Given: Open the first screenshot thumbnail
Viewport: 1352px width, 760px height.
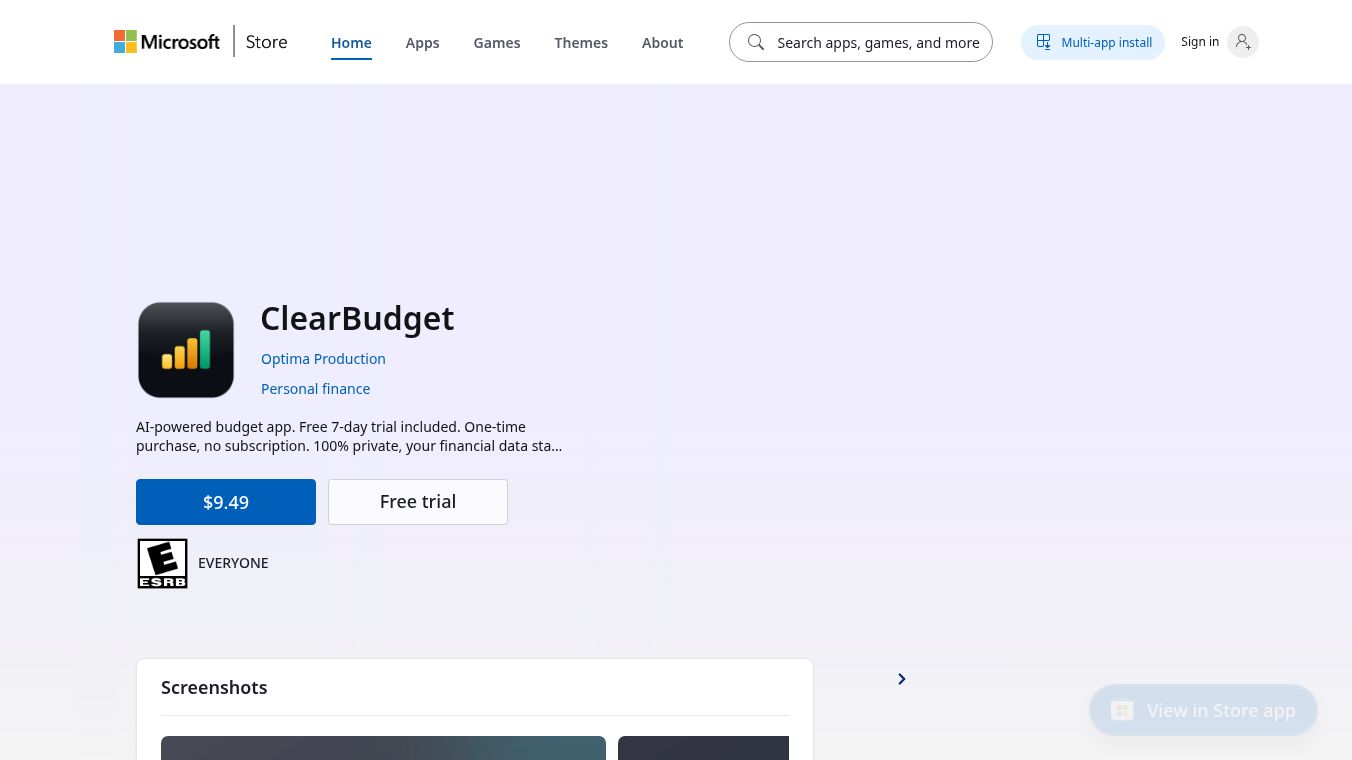Looking at the screenshot, I should tap(383, 748).
